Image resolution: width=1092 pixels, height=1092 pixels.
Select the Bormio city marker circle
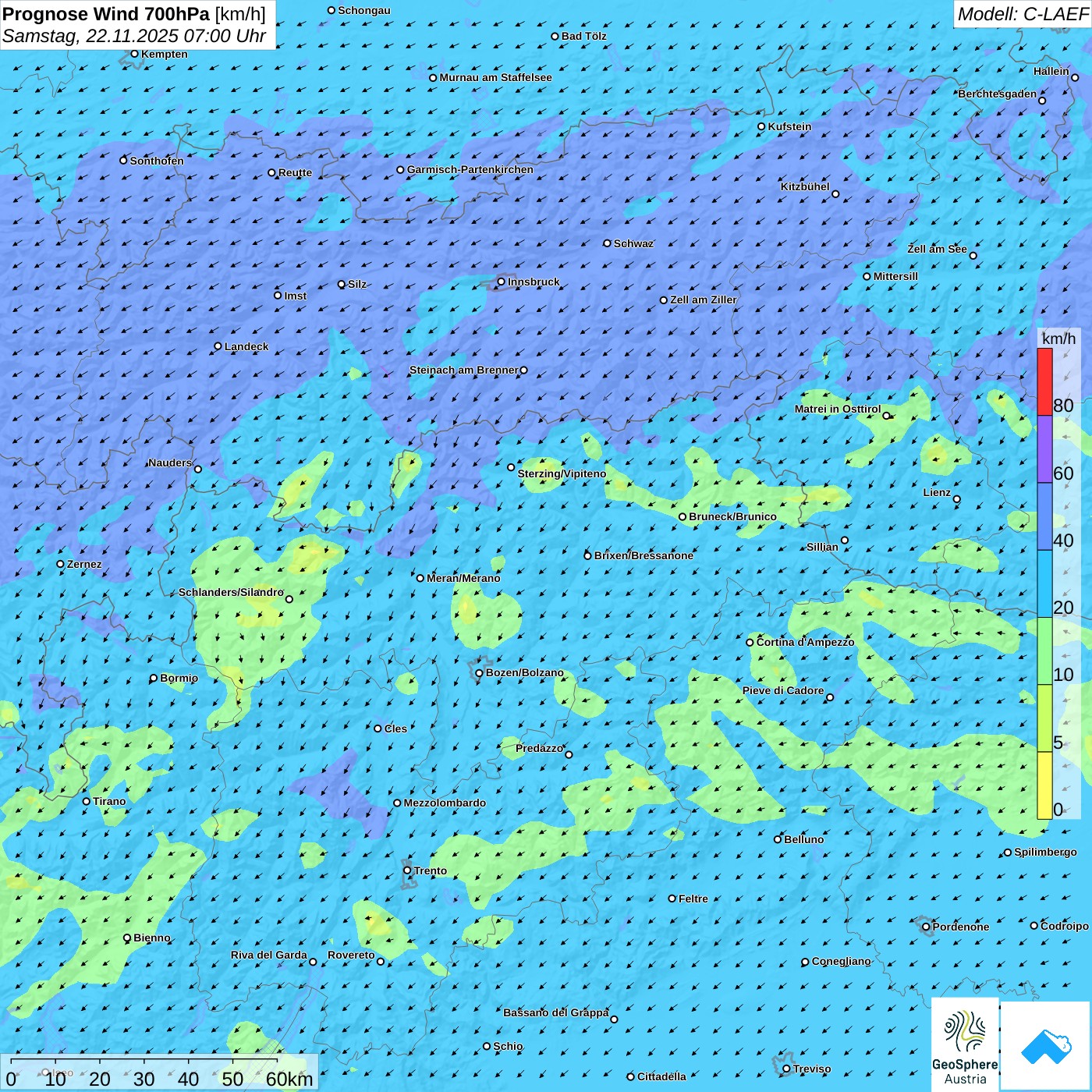(154, 678)
